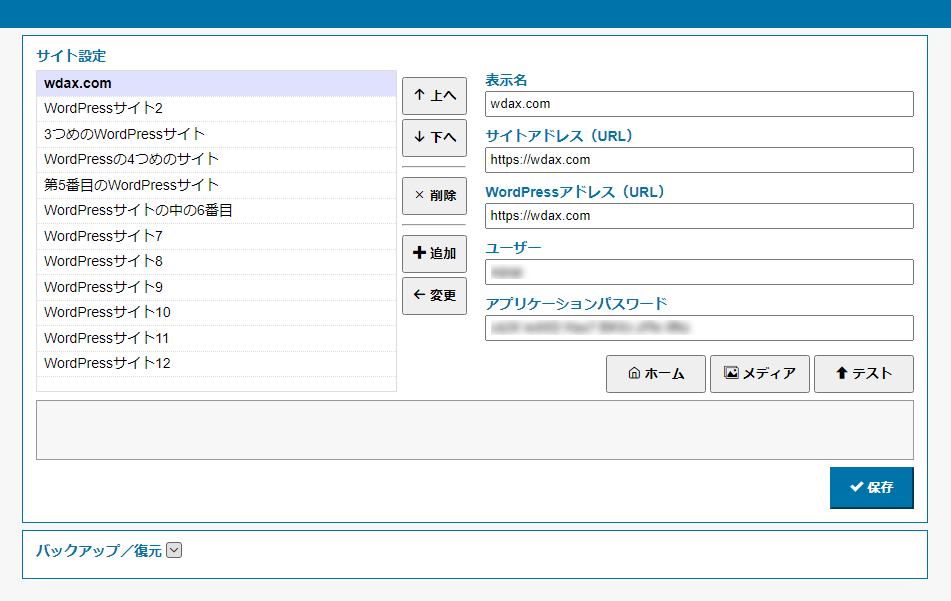The height and width of the screenshot is (601, 951).
Task: Focus the アプリケーションパスワード field
Action: pyautogui.click(x=698, y=328)
